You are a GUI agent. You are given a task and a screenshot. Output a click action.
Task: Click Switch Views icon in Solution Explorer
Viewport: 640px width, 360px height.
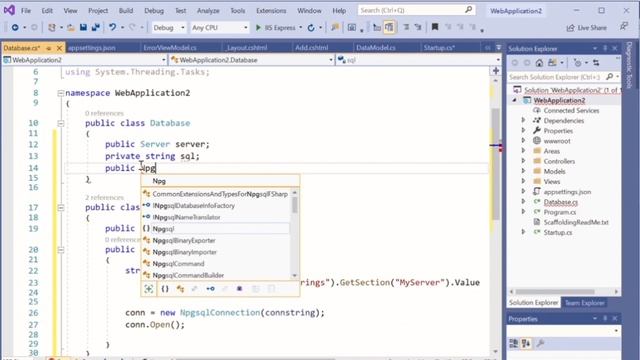click(552, 63)
